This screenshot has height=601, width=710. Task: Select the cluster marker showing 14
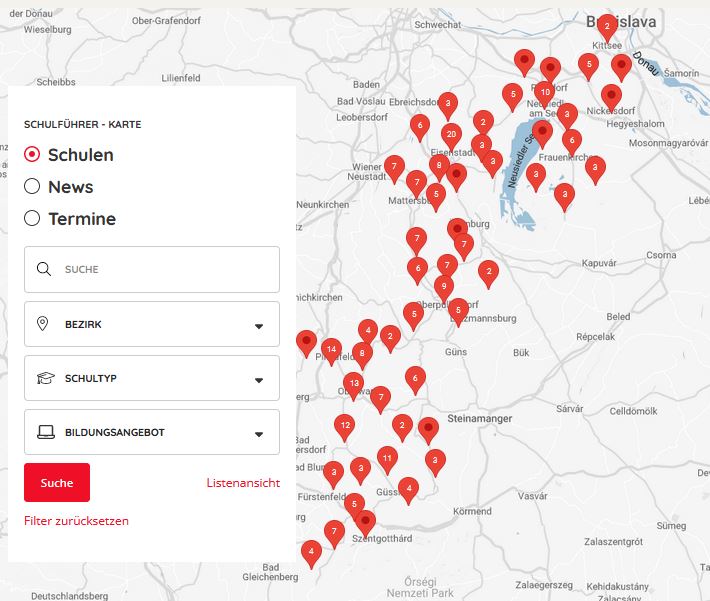332,349
